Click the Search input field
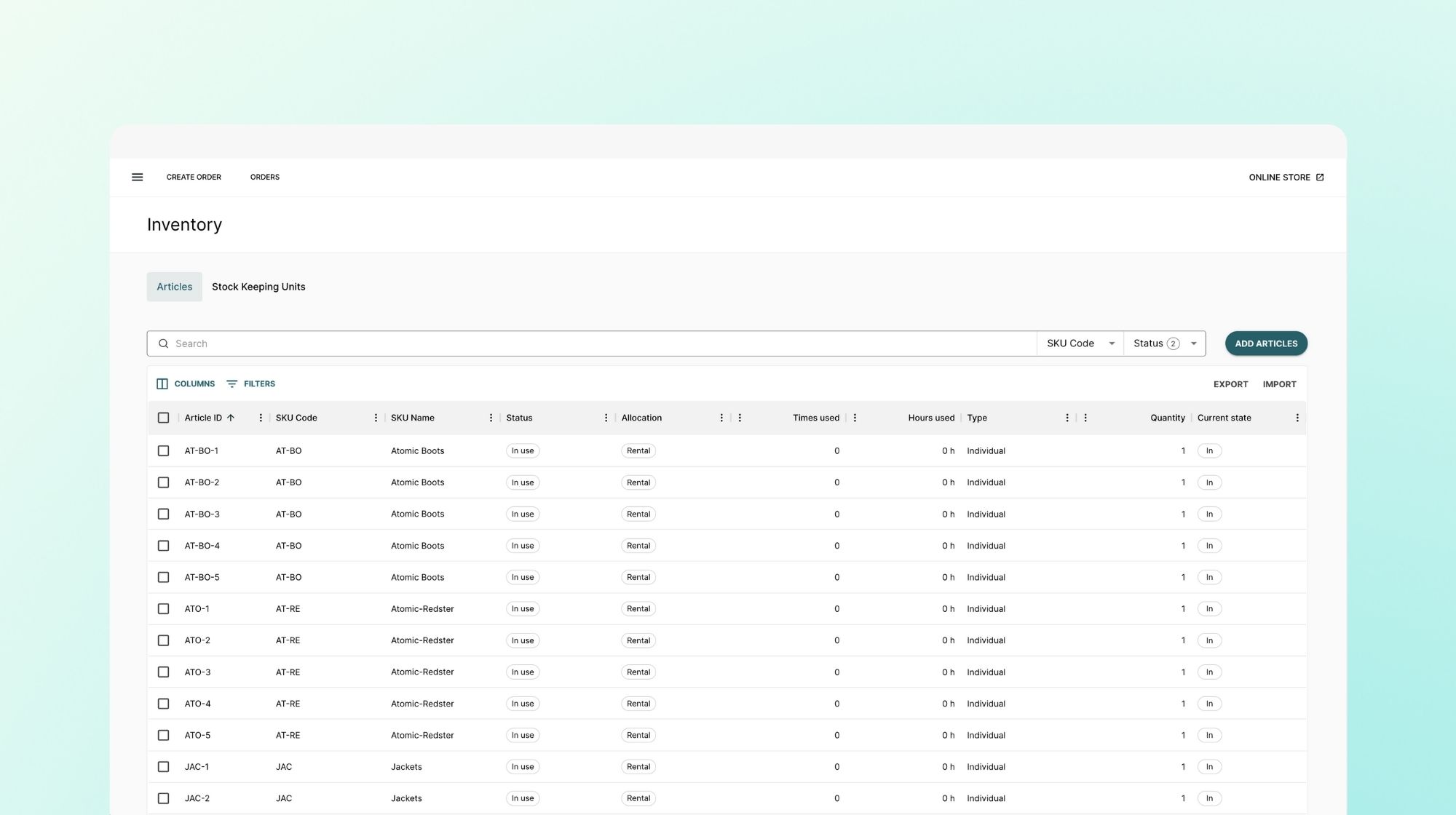The width and height of the screenshot is (1456, 815). point(591,343)
